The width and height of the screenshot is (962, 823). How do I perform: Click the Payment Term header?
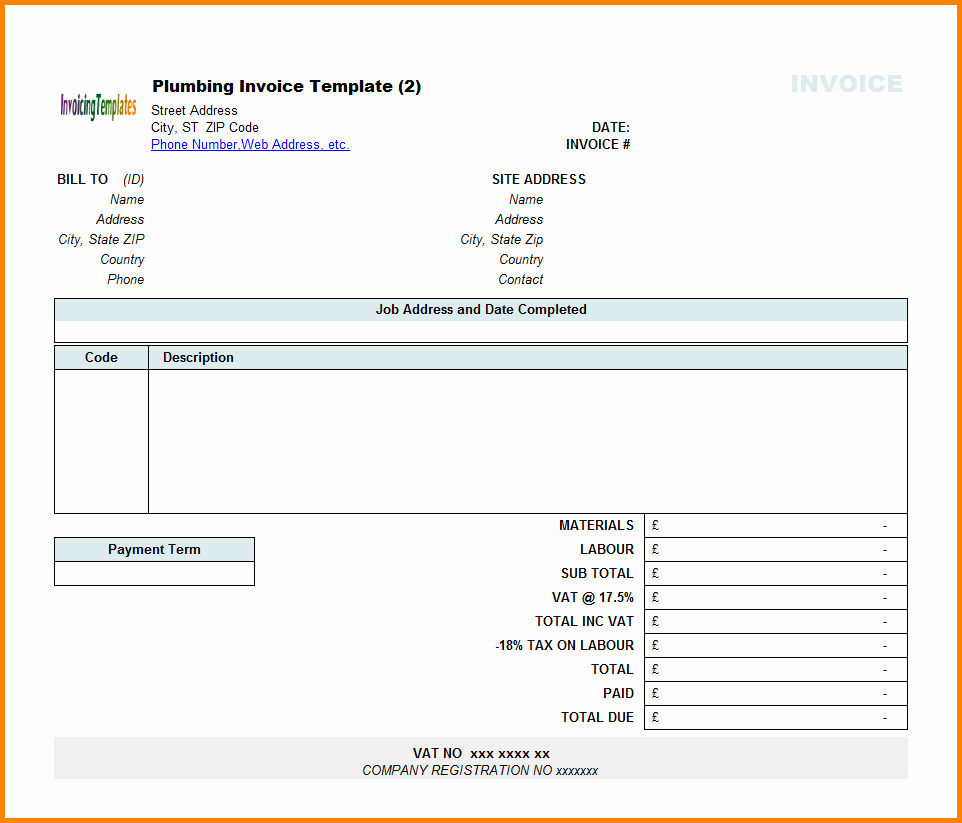[155, 550]
